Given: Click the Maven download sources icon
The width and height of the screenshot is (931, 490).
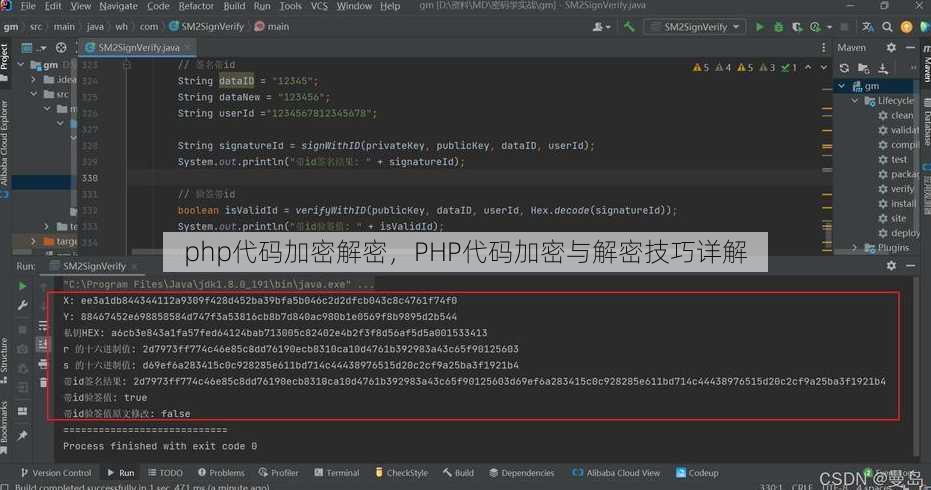Looking at the screenshot, I should pos(883,68).
